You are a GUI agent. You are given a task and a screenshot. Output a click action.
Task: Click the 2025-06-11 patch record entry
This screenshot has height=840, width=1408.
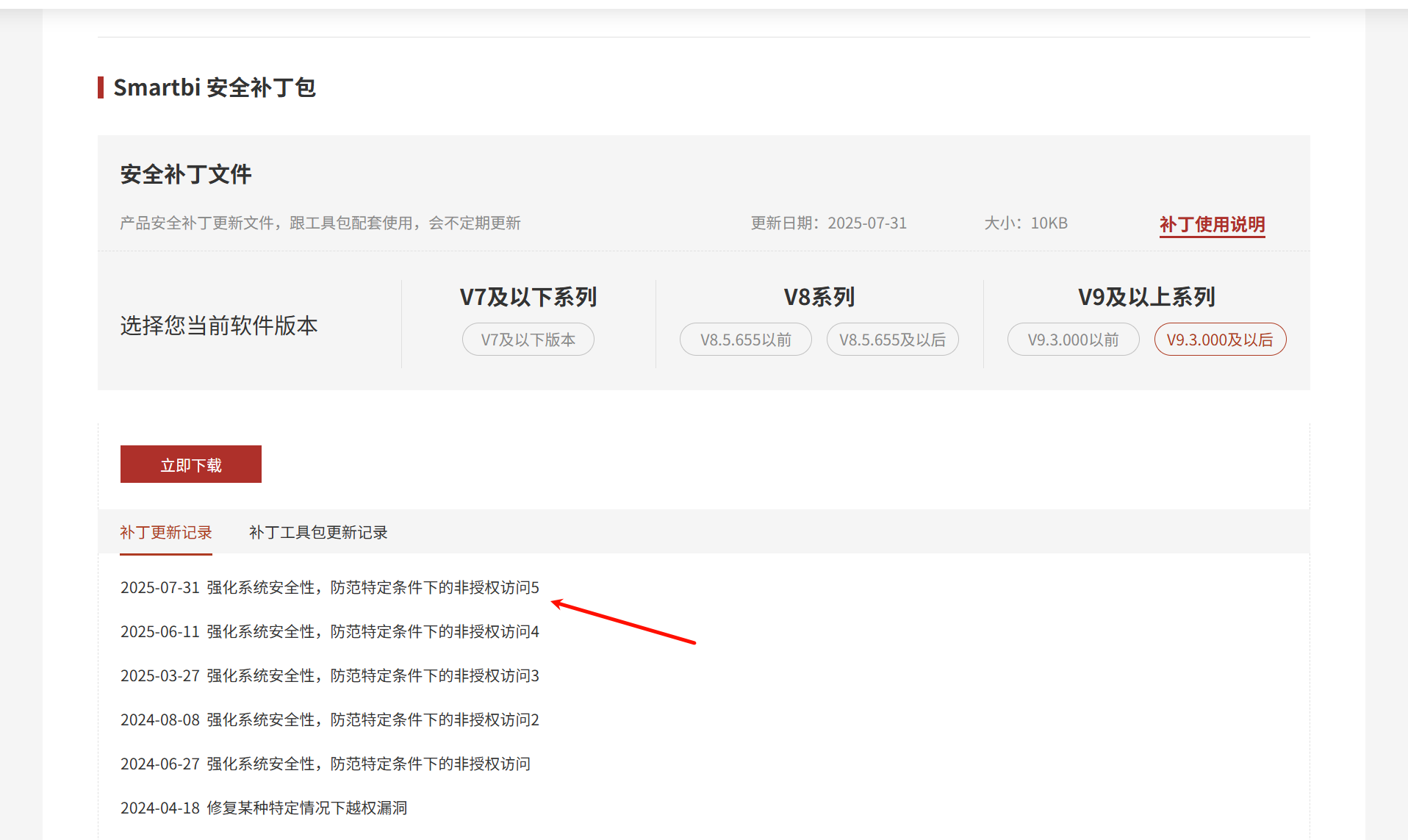coord(330,631)
